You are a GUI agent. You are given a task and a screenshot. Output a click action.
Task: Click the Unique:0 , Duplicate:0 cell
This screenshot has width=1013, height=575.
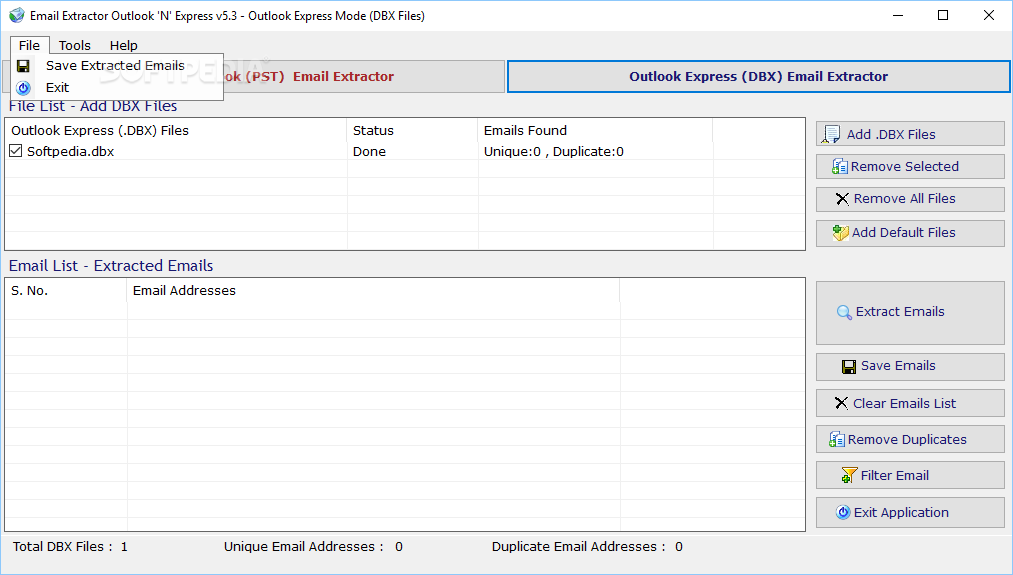(554, 152)
